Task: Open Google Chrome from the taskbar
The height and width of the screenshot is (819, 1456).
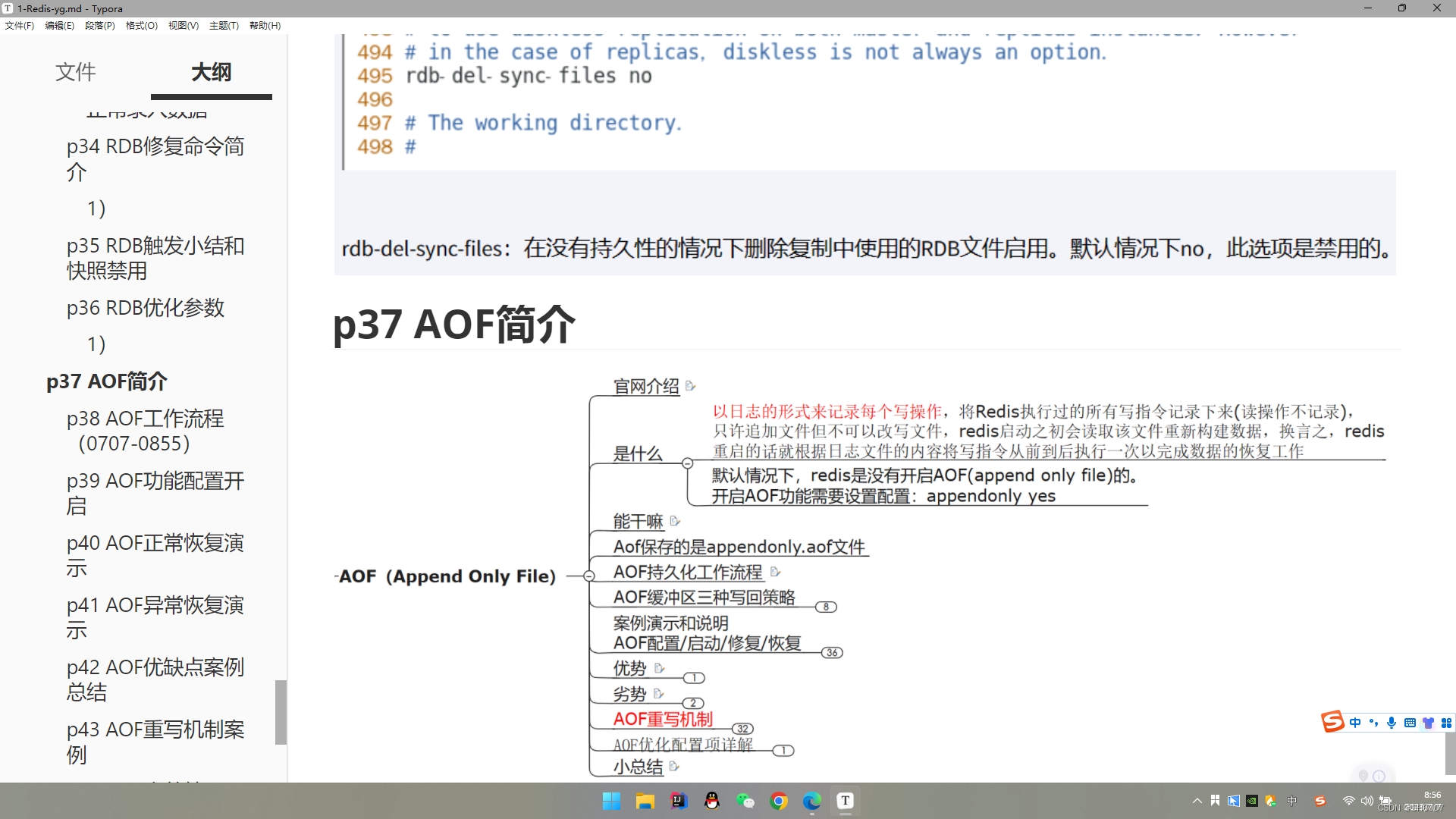Action: pyautogui.click(x=779, y=801)
